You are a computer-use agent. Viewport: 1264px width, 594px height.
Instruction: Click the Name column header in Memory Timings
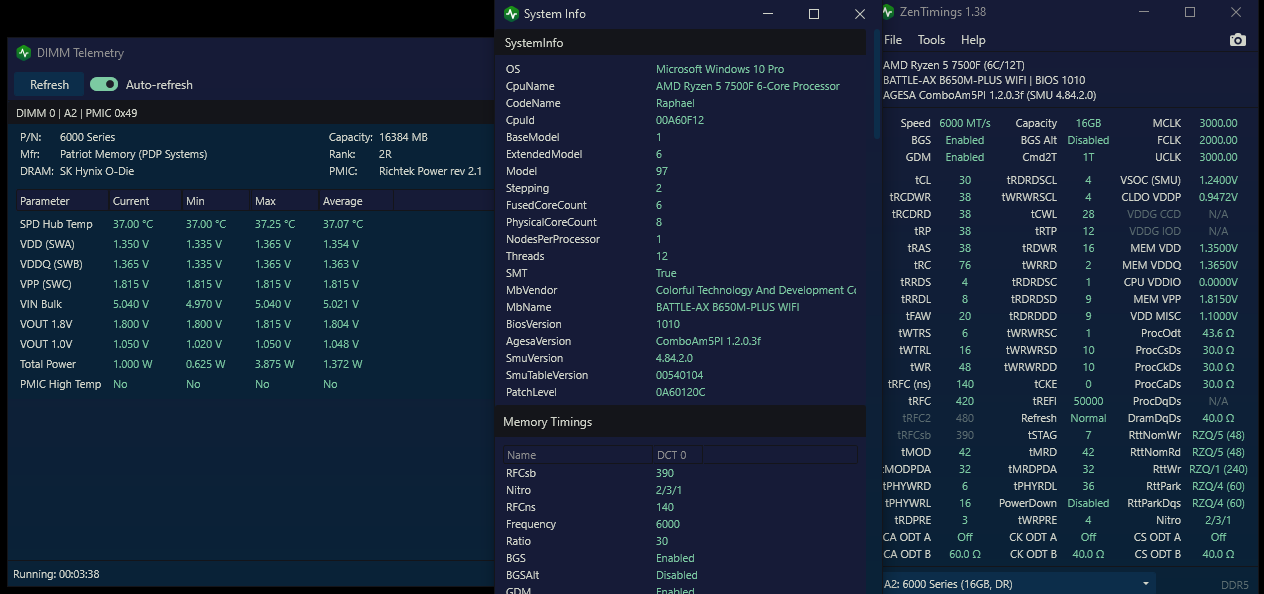578,455
